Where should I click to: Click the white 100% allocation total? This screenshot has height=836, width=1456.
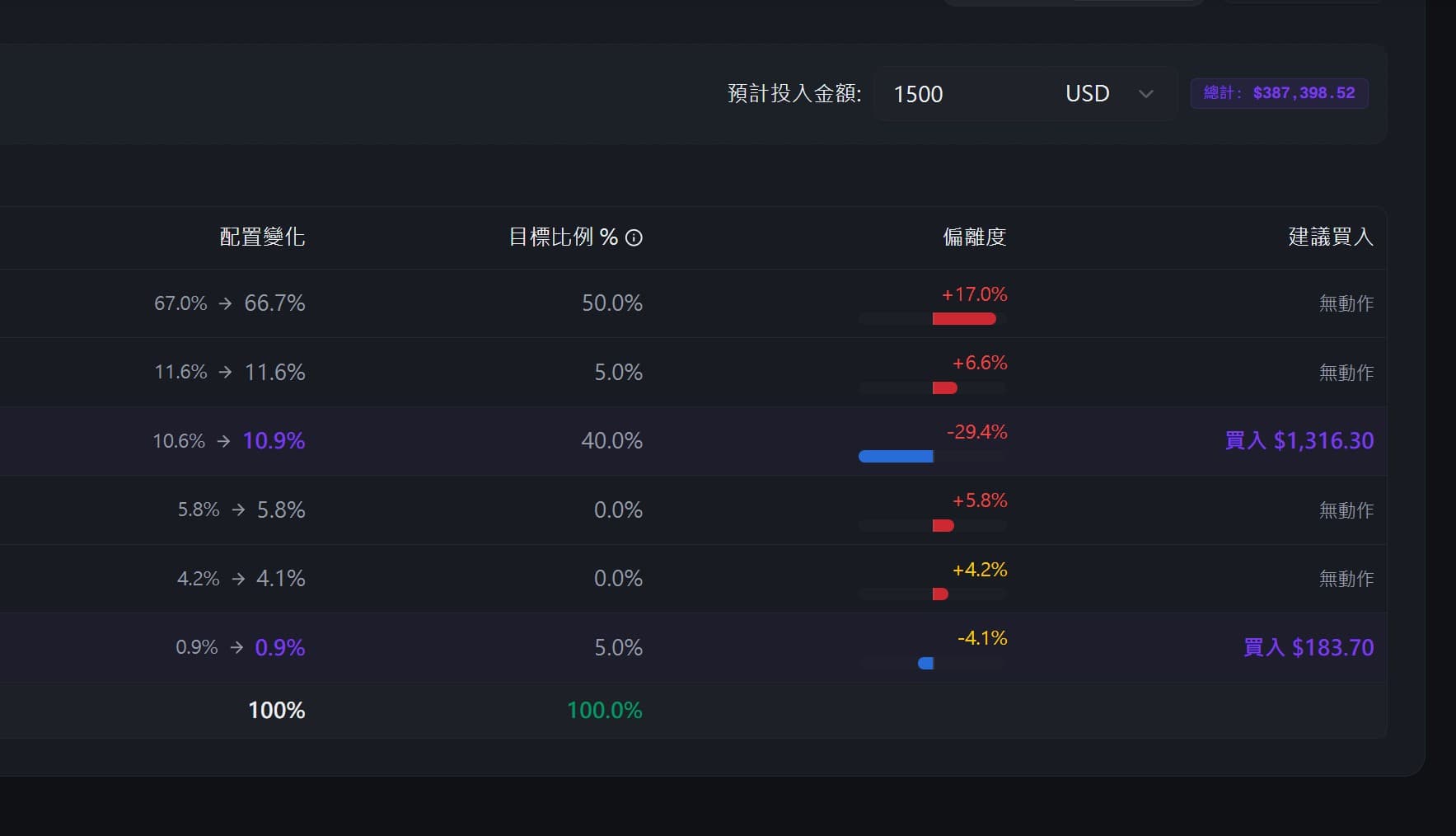tap(277, 710)
